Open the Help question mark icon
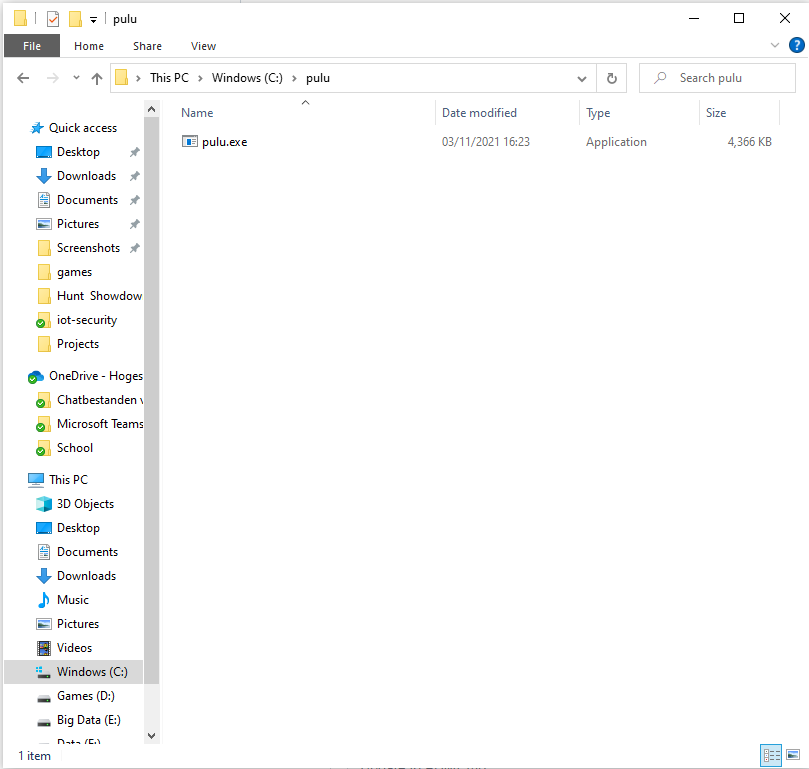This screenshot has width=809, height=769. click(x=797, y=45)
